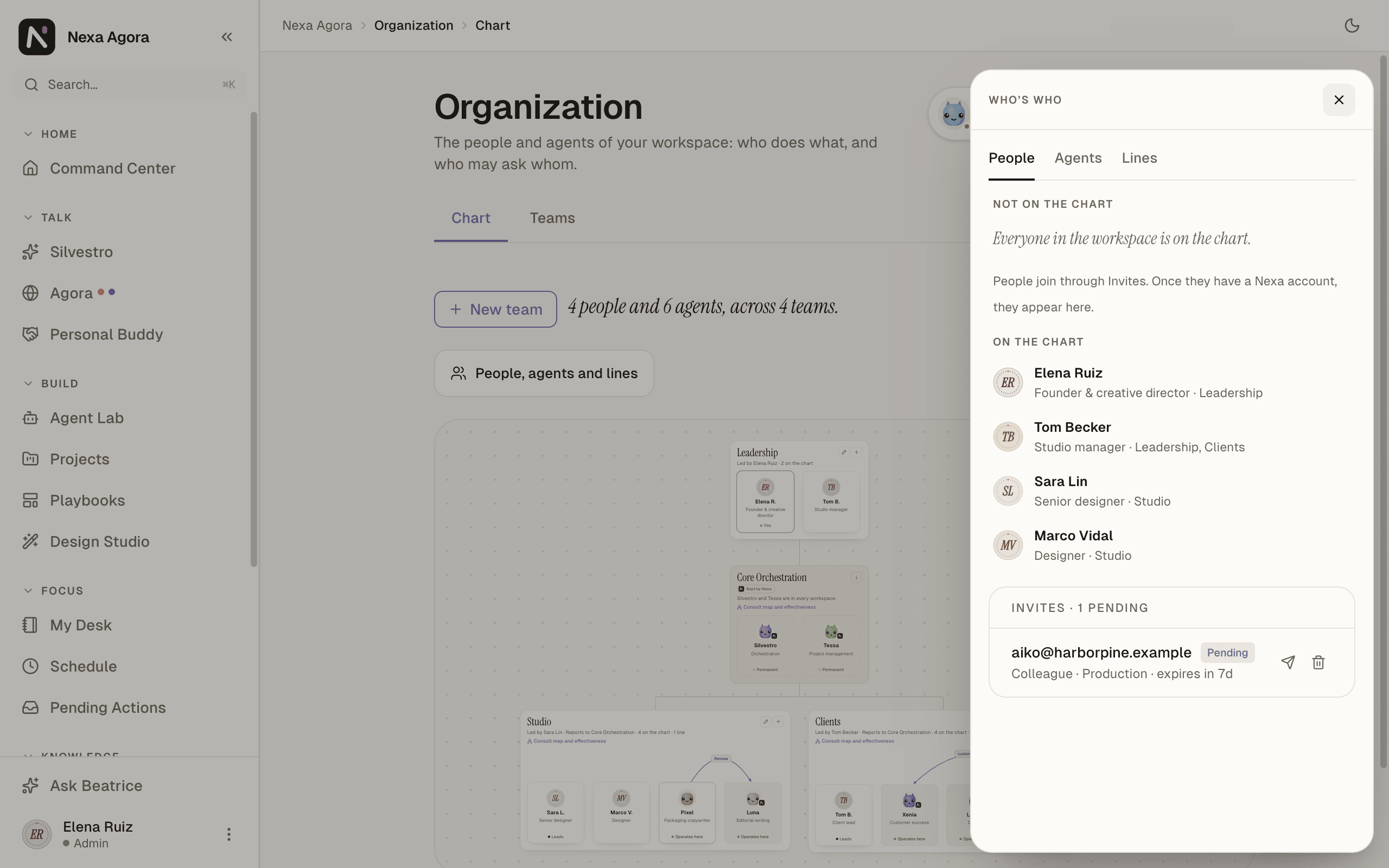Image resolution: width=1389 pixels, height=868 pixels.
Task: Go to Agora in sidebar
Action: pos(129,293)
